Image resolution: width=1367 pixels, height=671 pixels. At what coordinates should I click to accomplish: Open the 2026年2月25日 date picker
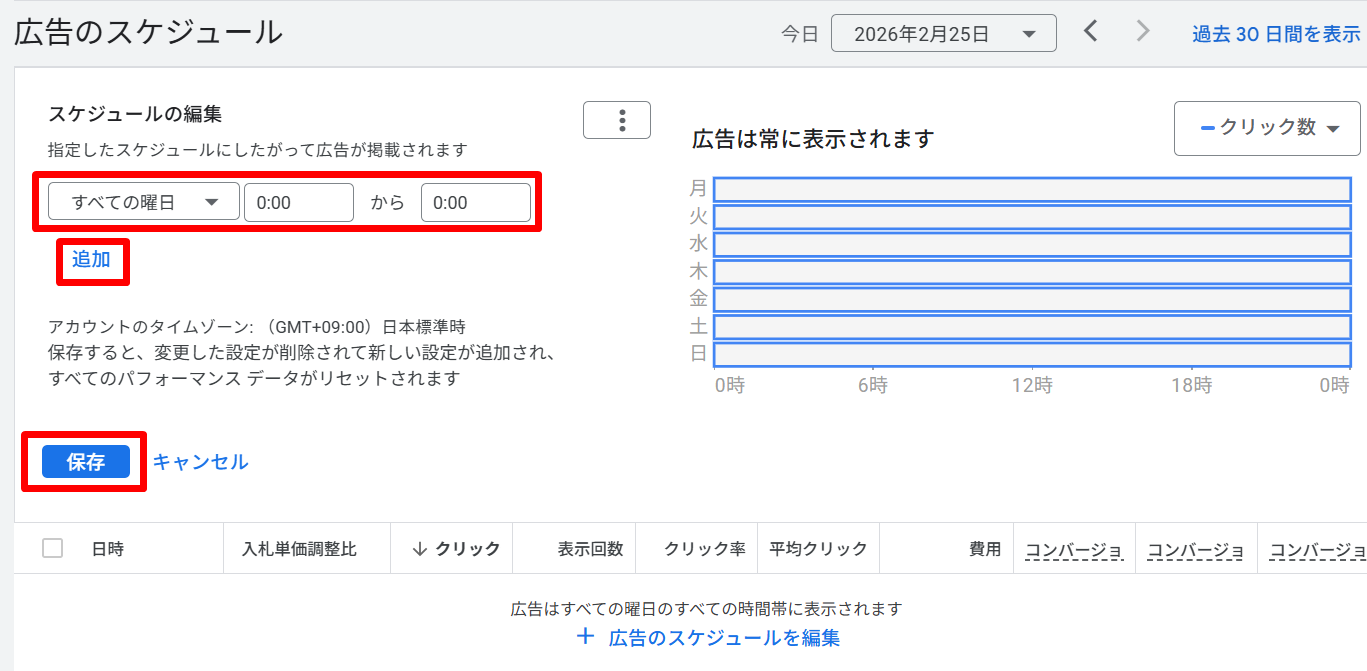click(x=944, y=32)
